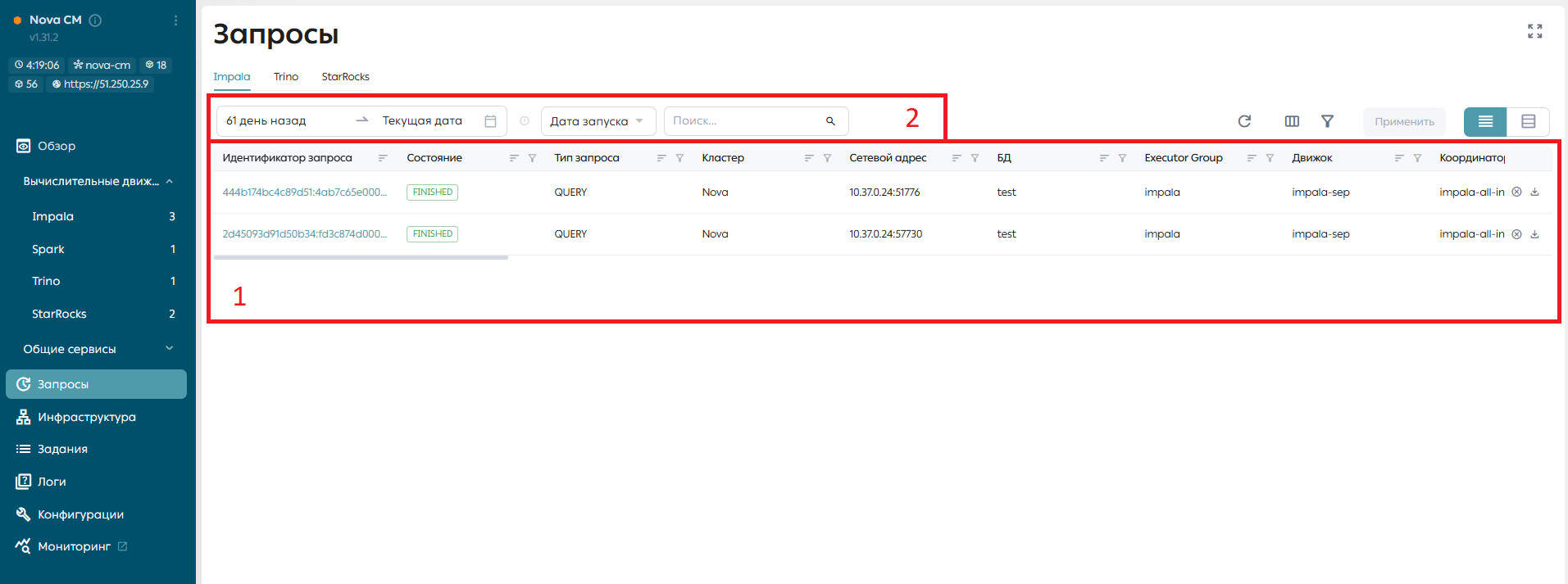Open Задания in sidebar

point(97,449)
